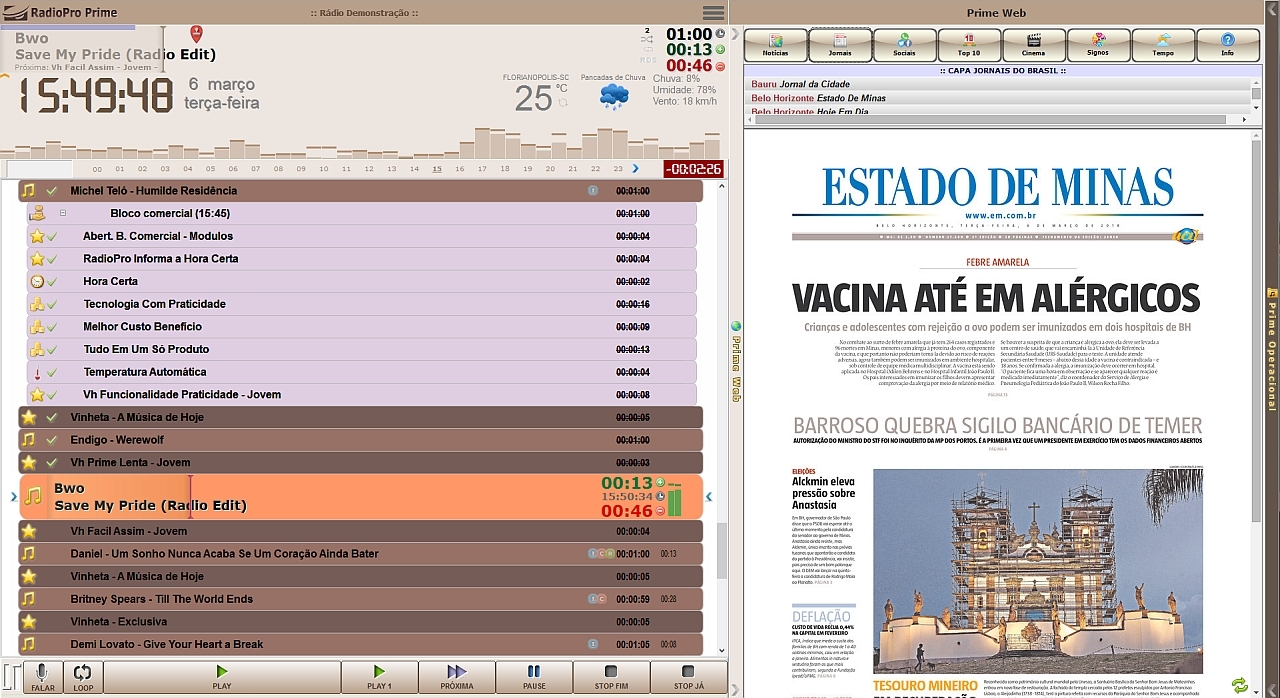This screenshot has width=1280, height=698.
Task: Click star icon of Vh Prime Lenta - Jovem
Action: (28, 463)
